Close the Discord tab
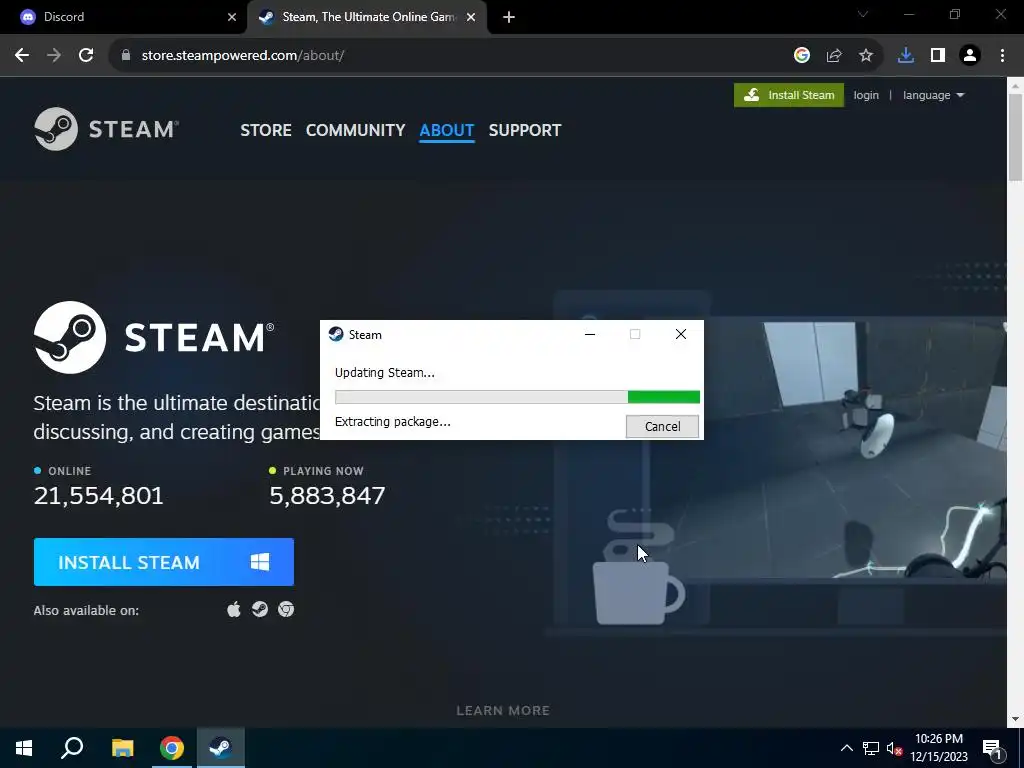This screenshot has height=768, width=1024. point(232,17)
